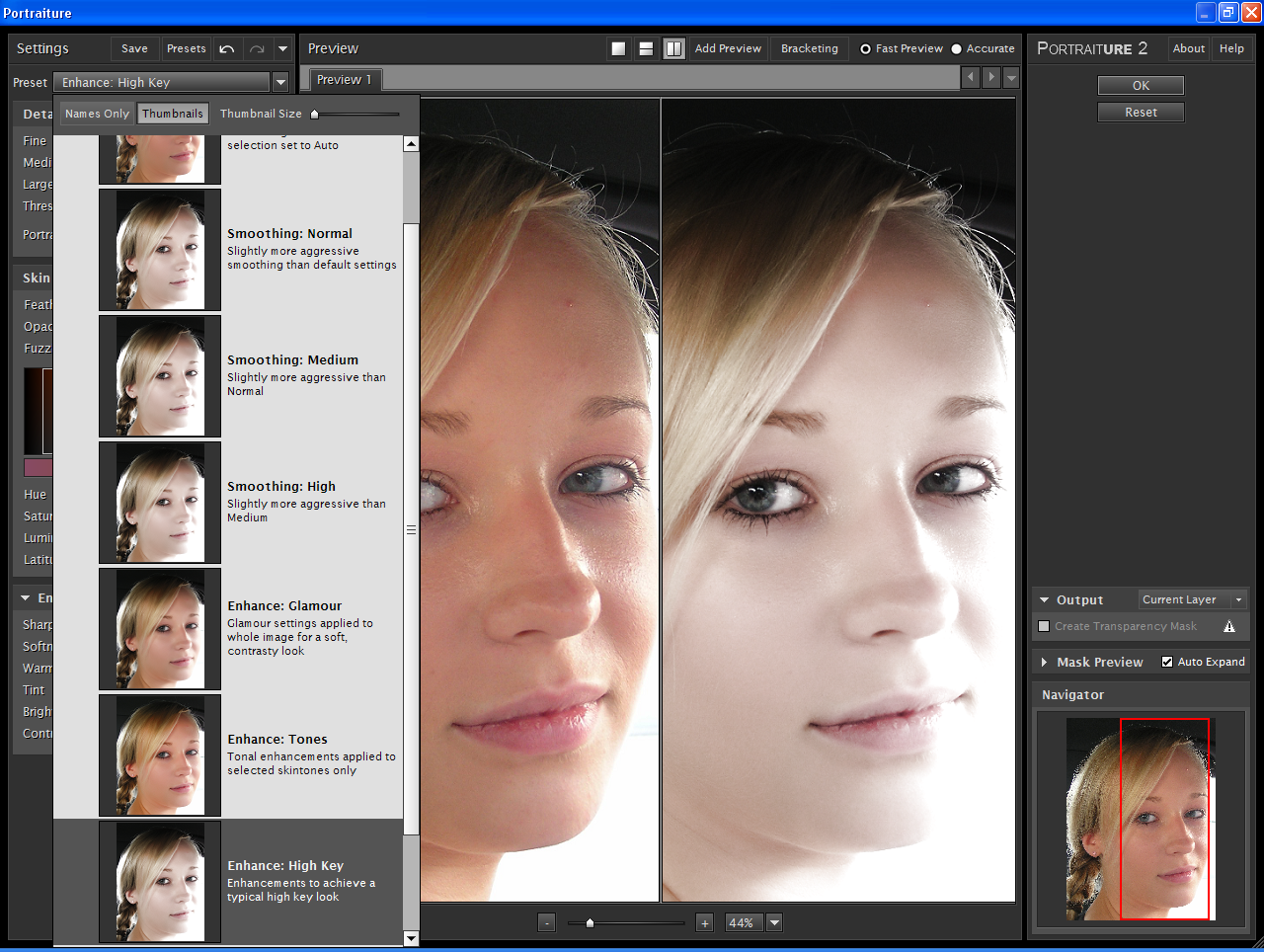
Task: Select the Preview 1 tab
Action: point(345,79)
